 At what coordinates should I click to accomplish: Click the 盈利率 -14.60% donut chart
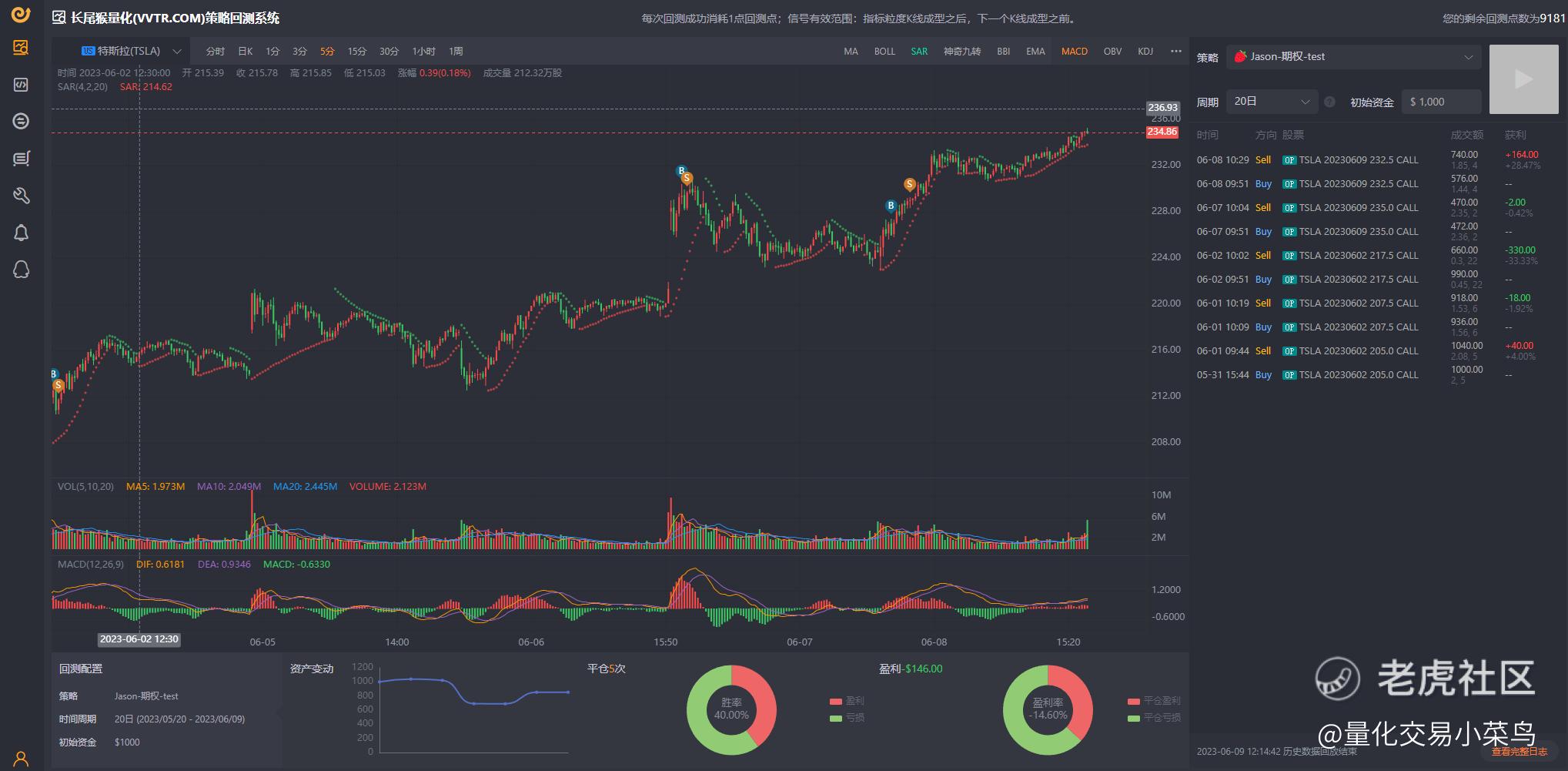1048,709
